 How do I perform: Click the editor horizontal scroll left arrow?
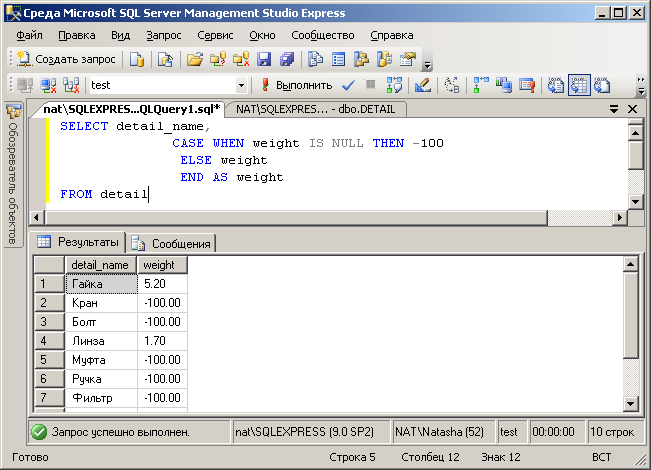point(37,218)
